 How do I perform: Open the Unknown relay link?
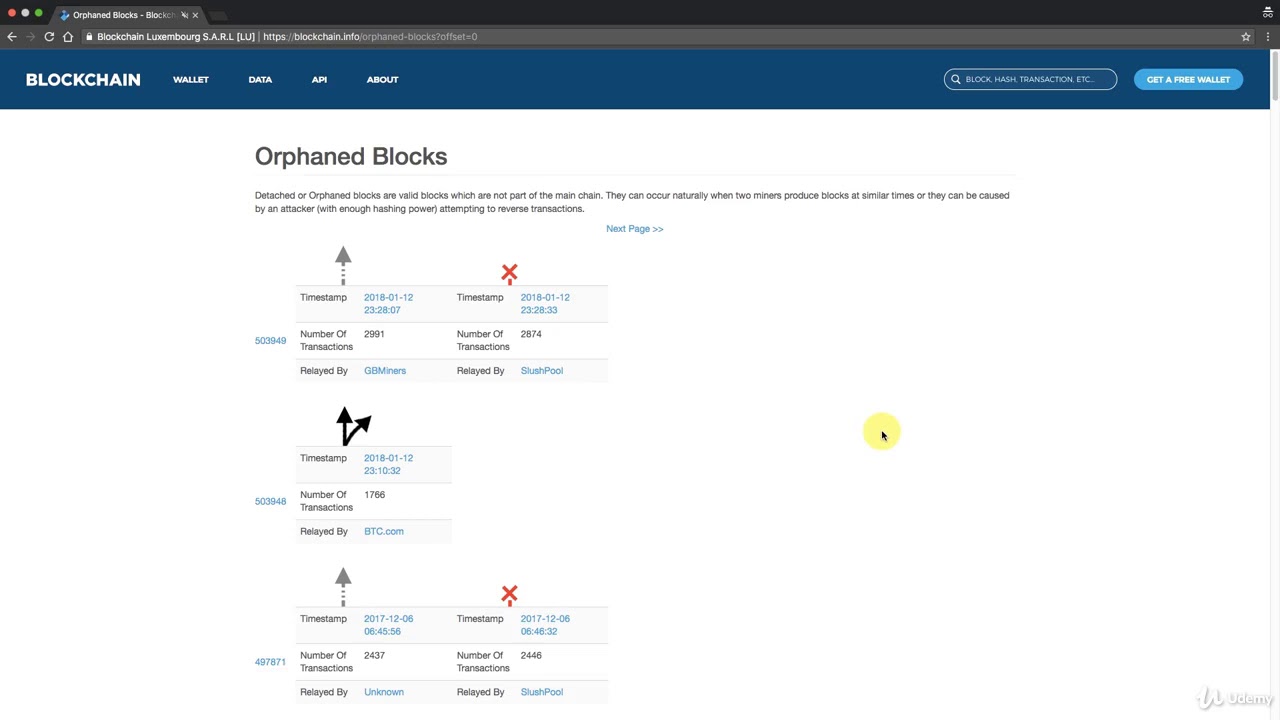(384, 692)
